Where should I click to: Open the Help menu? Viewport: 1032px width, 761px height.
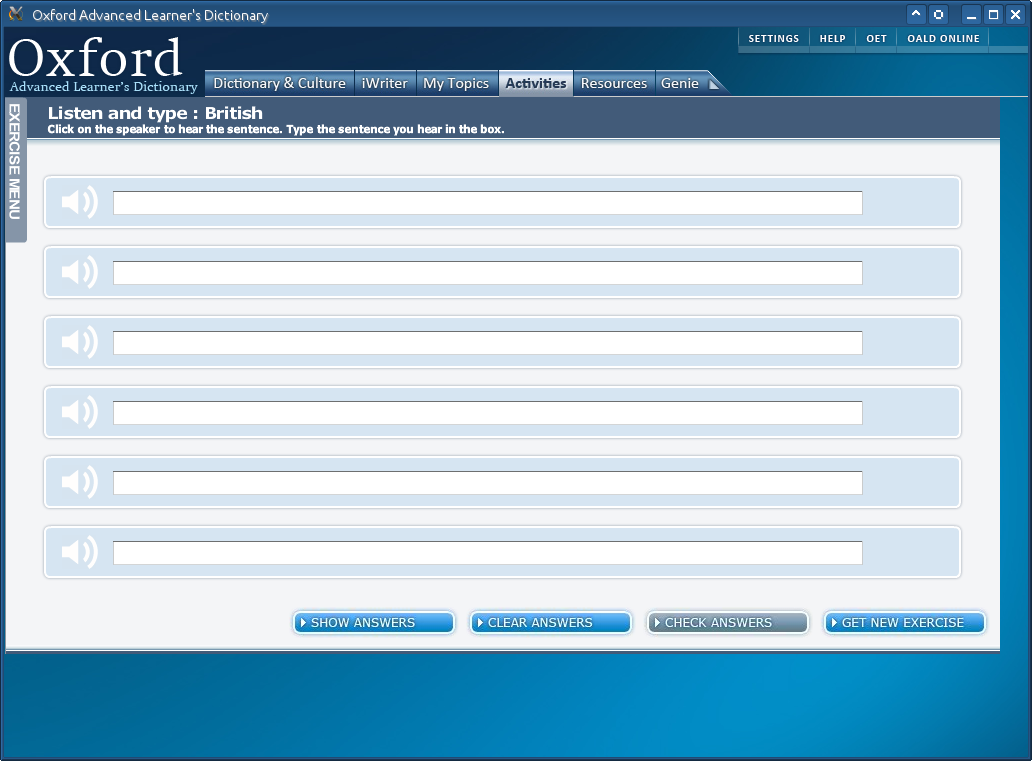(x=833, y=39)
